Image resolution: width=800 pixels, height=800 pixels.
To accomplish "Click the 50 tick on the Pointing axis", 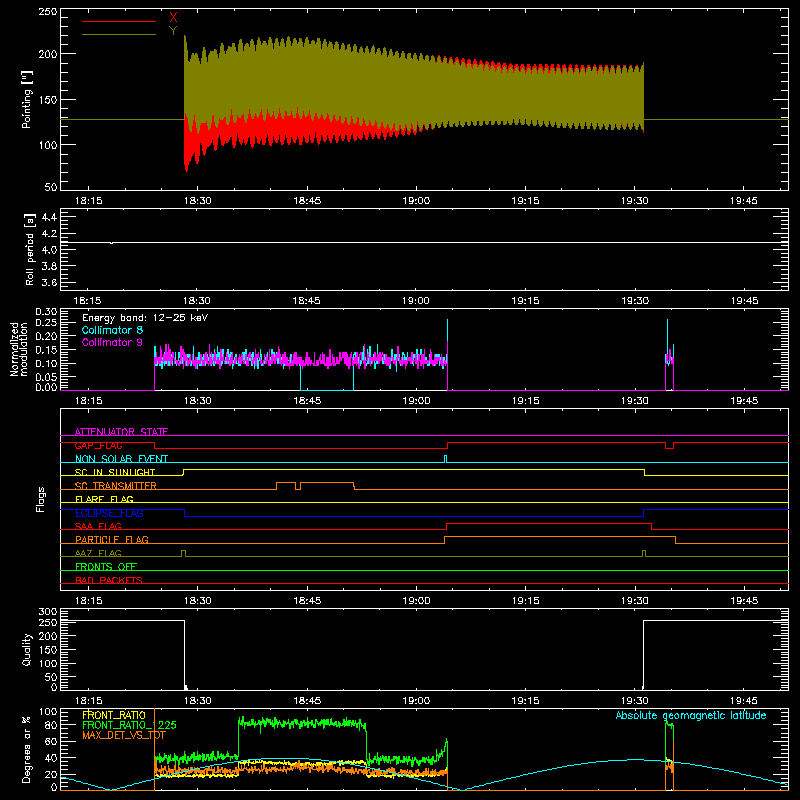I will pos(51,187).
